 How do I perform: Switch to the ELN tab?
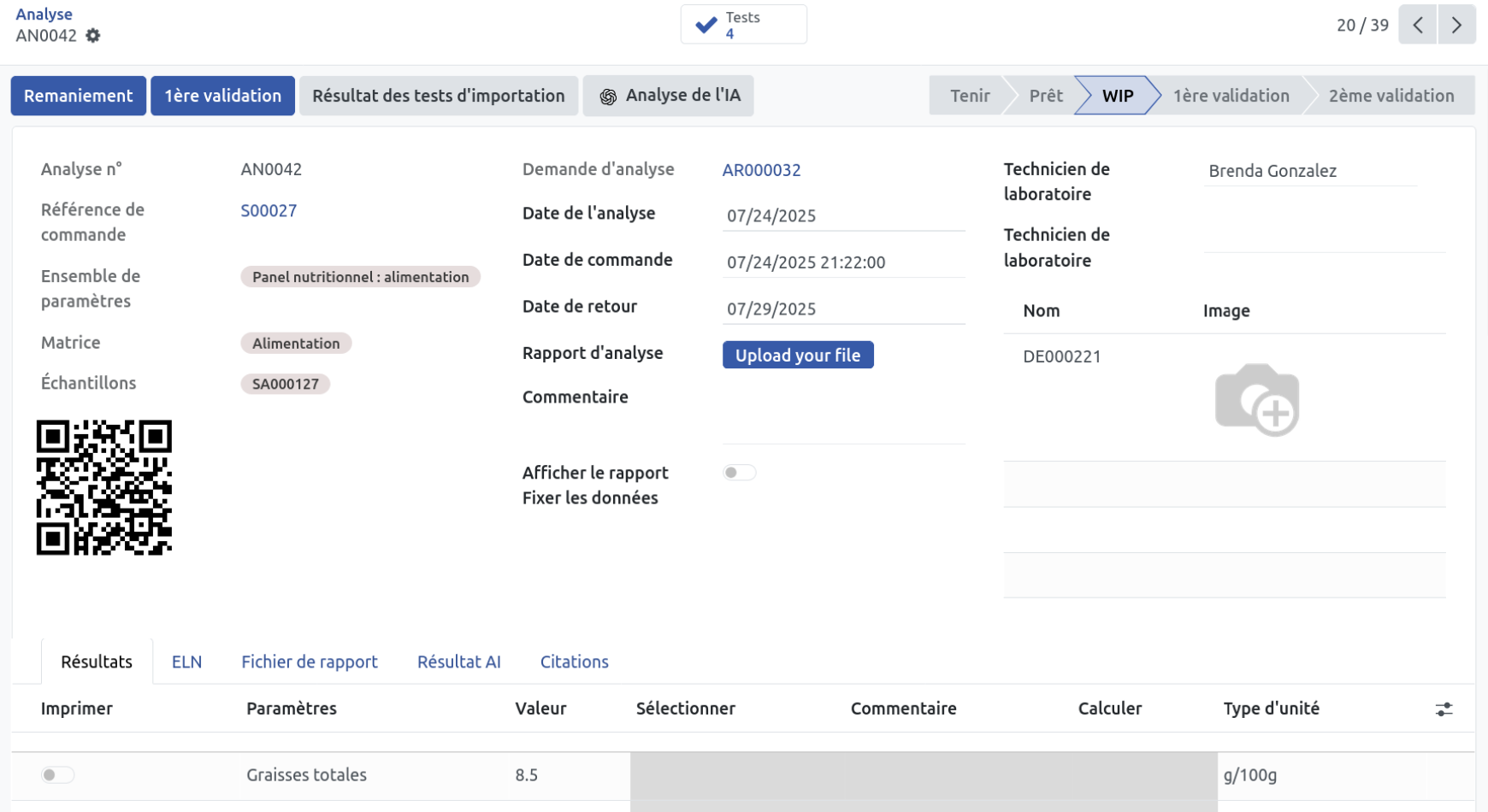(x=186, y=662)
